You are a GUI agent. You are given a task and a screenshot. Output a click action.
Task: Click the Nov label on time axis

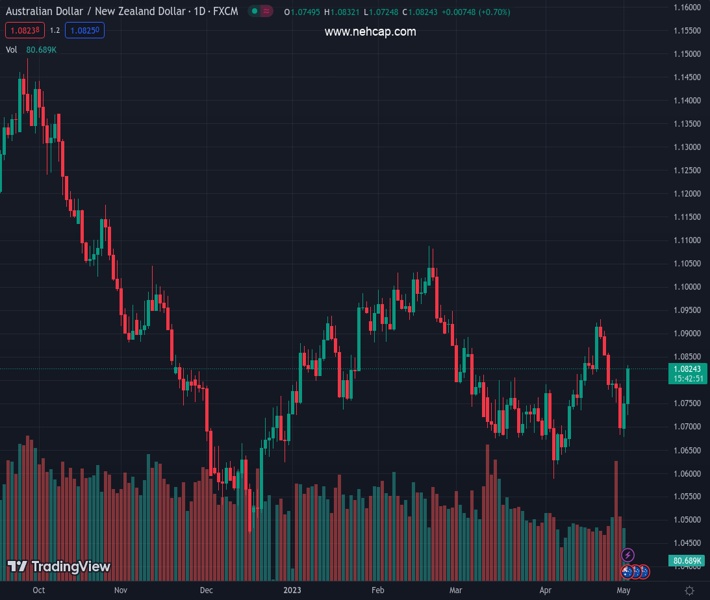click(120, 590)
